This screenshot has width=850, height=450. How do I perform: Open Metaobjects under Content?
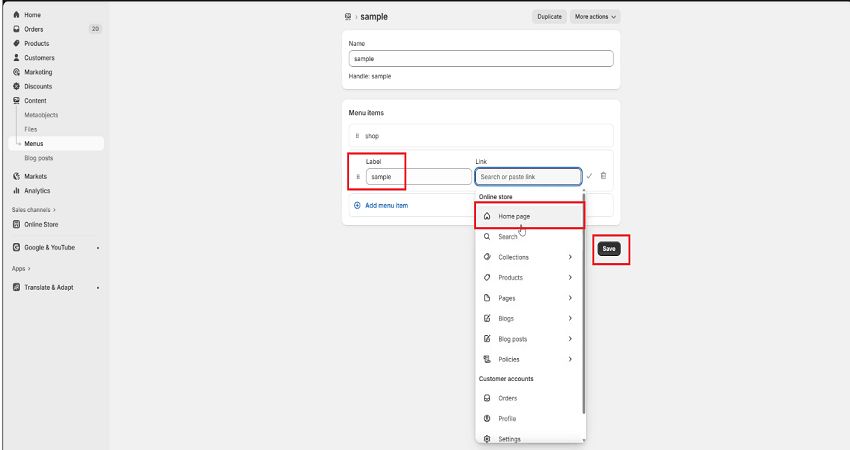(41, 115)
